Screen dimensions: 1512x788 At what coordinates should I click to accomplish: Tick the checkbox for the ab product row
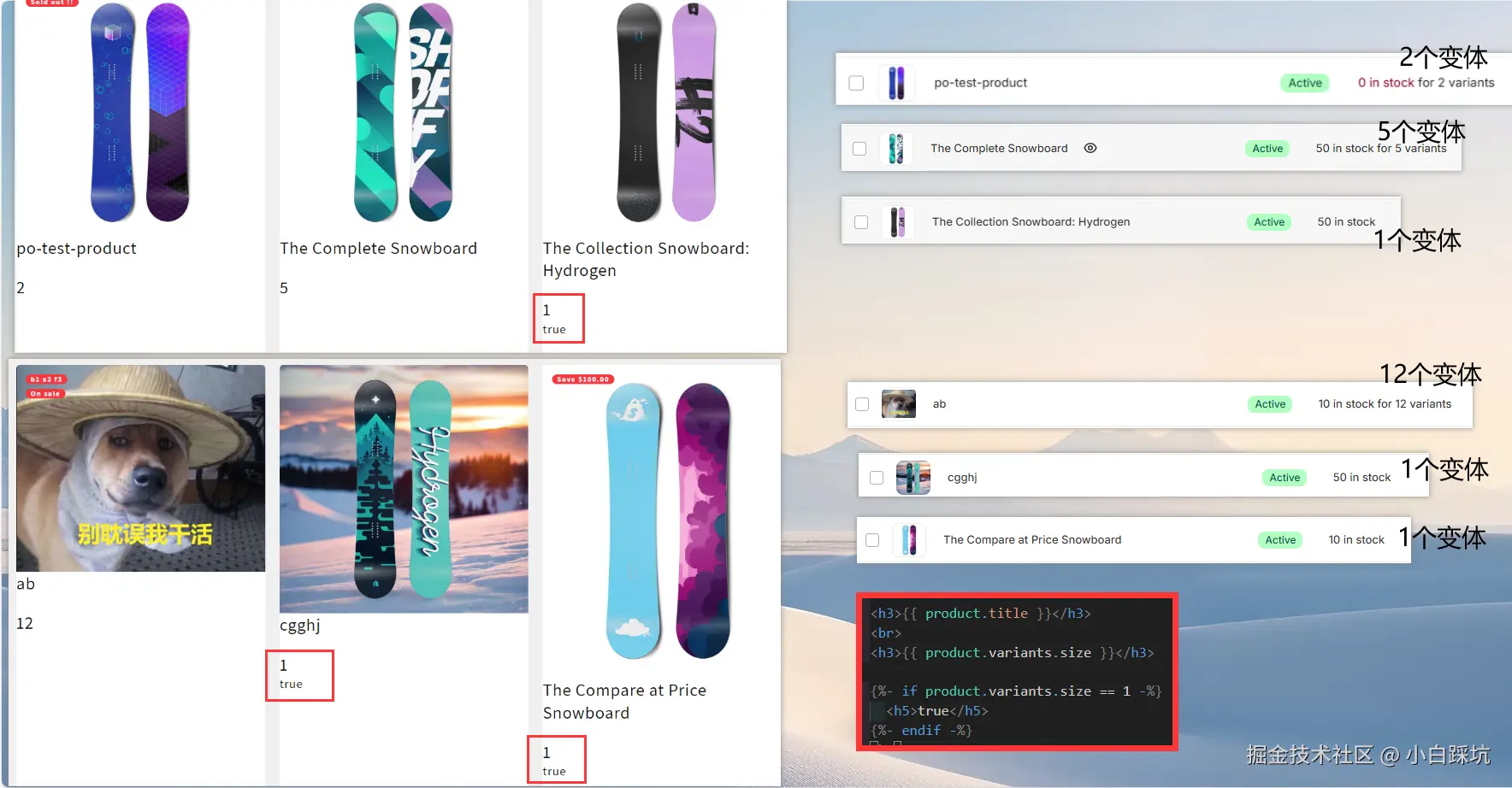(862, 404)
